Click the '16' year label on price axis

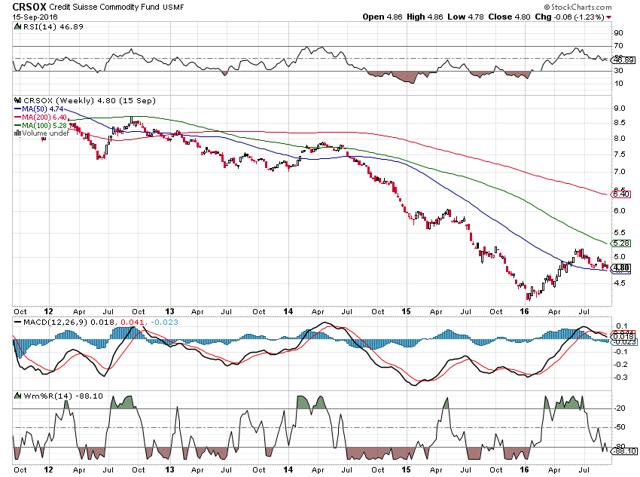point(524,311)
